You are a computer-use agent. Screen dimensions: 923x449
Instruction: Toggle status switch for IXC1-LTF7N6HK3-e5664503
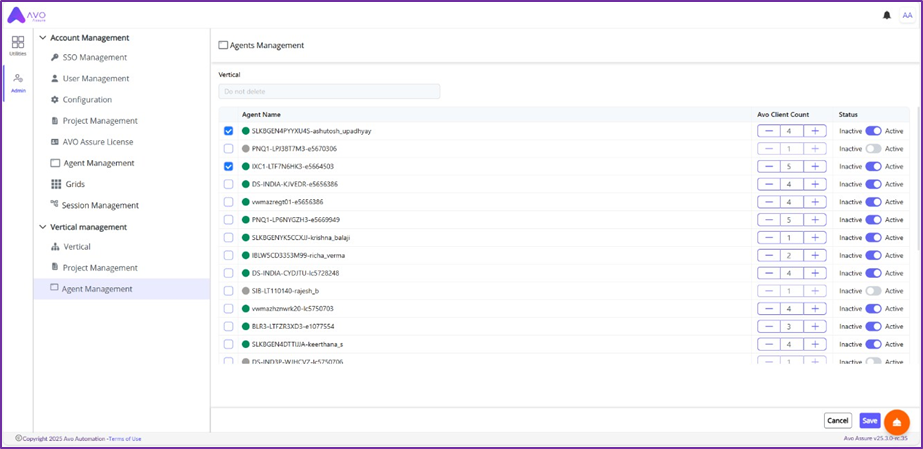tap(873, 166)
